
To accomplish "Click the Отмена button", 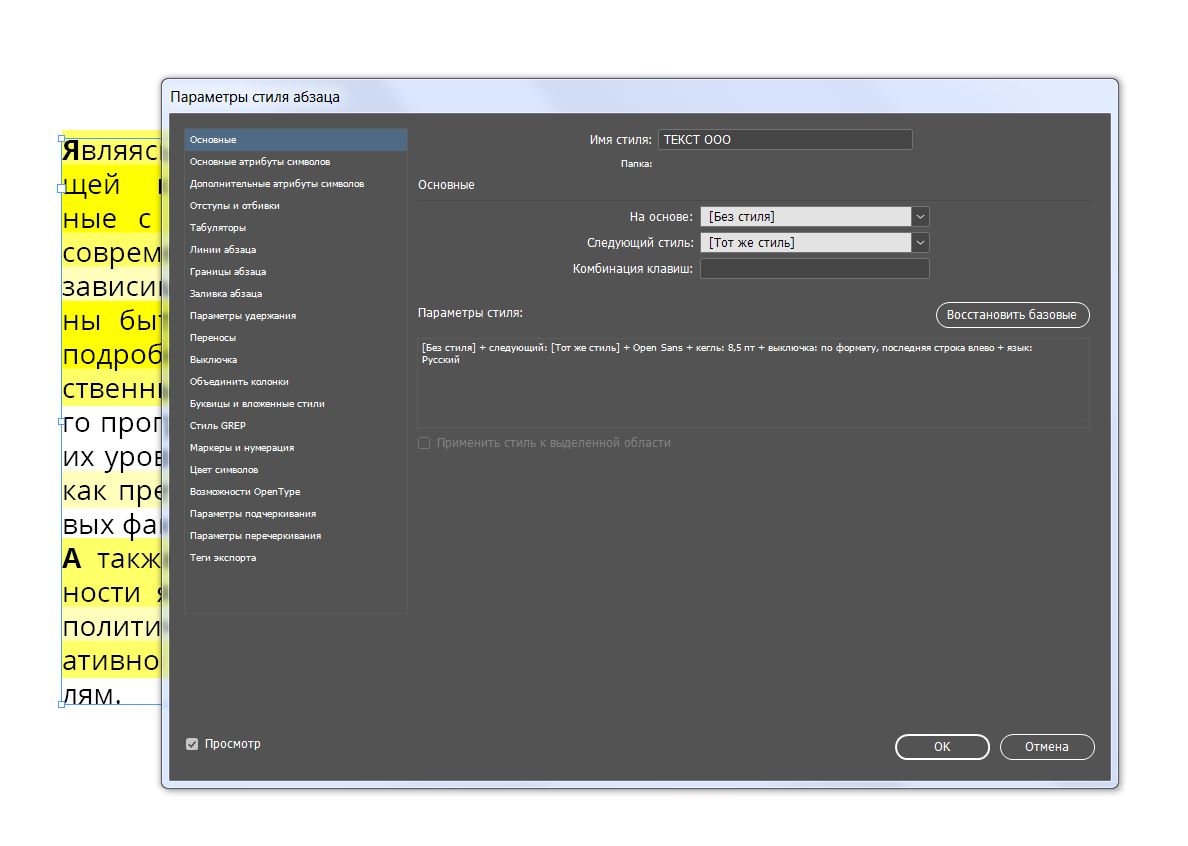I will pyautogui.click(x=1047, y=746).
